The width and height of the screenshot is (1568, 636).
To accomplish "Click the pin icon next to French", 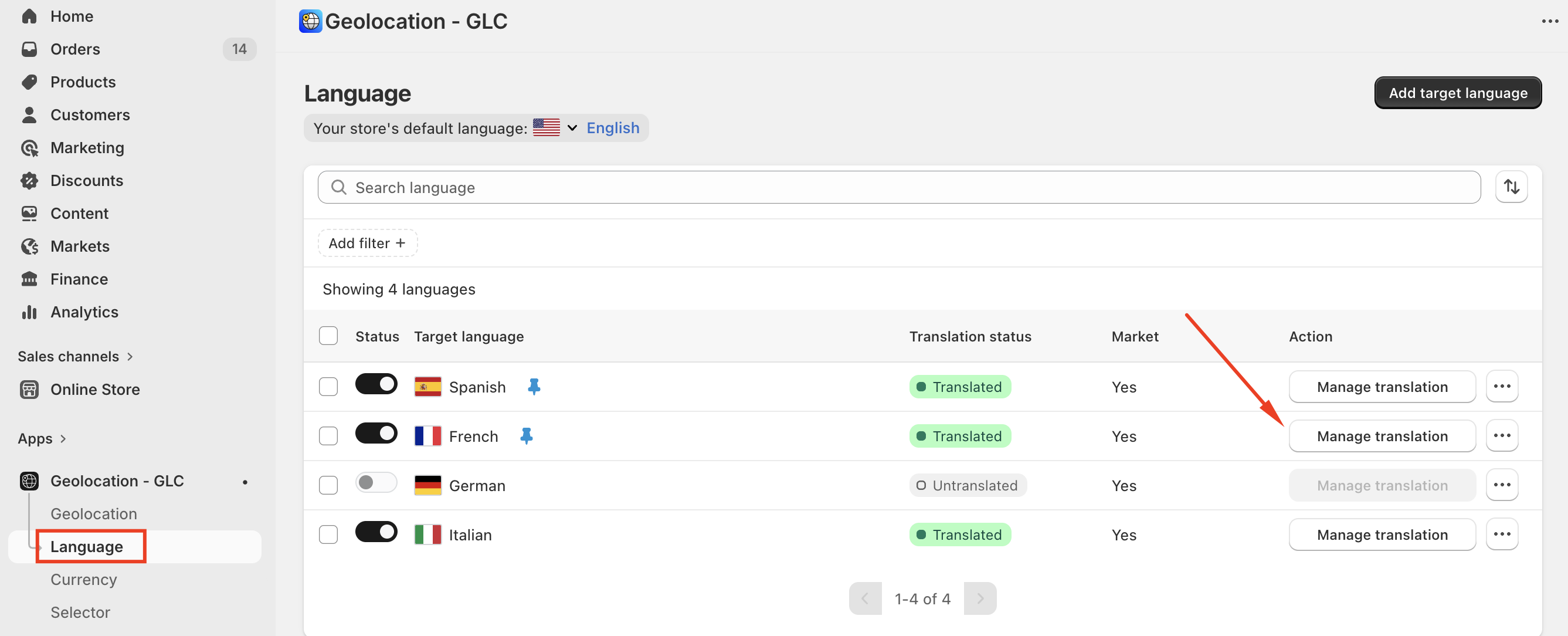I will coord(526,435).
